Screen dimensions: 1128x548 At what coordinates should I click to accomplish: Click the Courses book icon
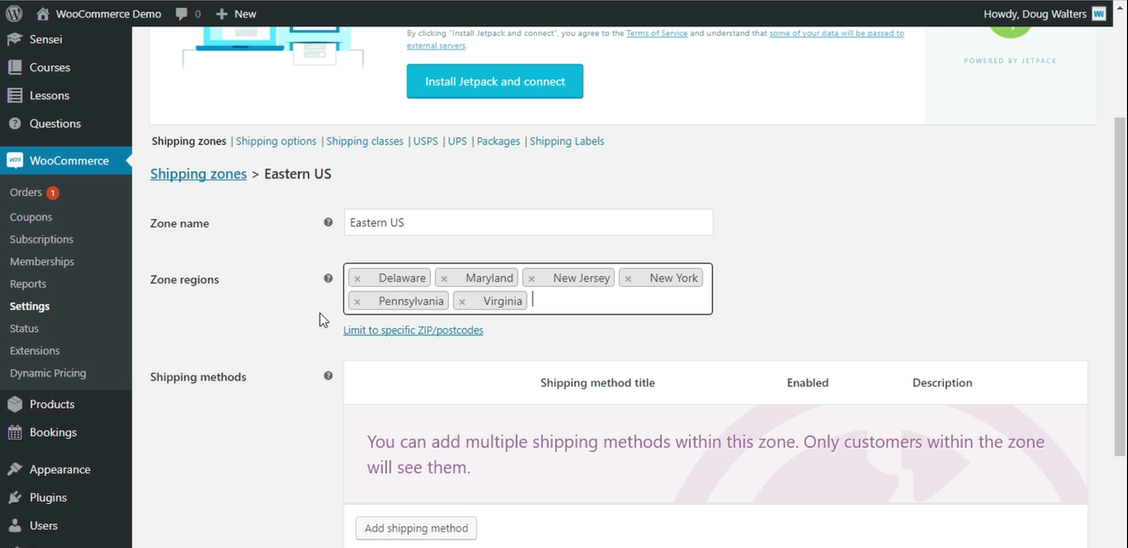click(14, 68)
